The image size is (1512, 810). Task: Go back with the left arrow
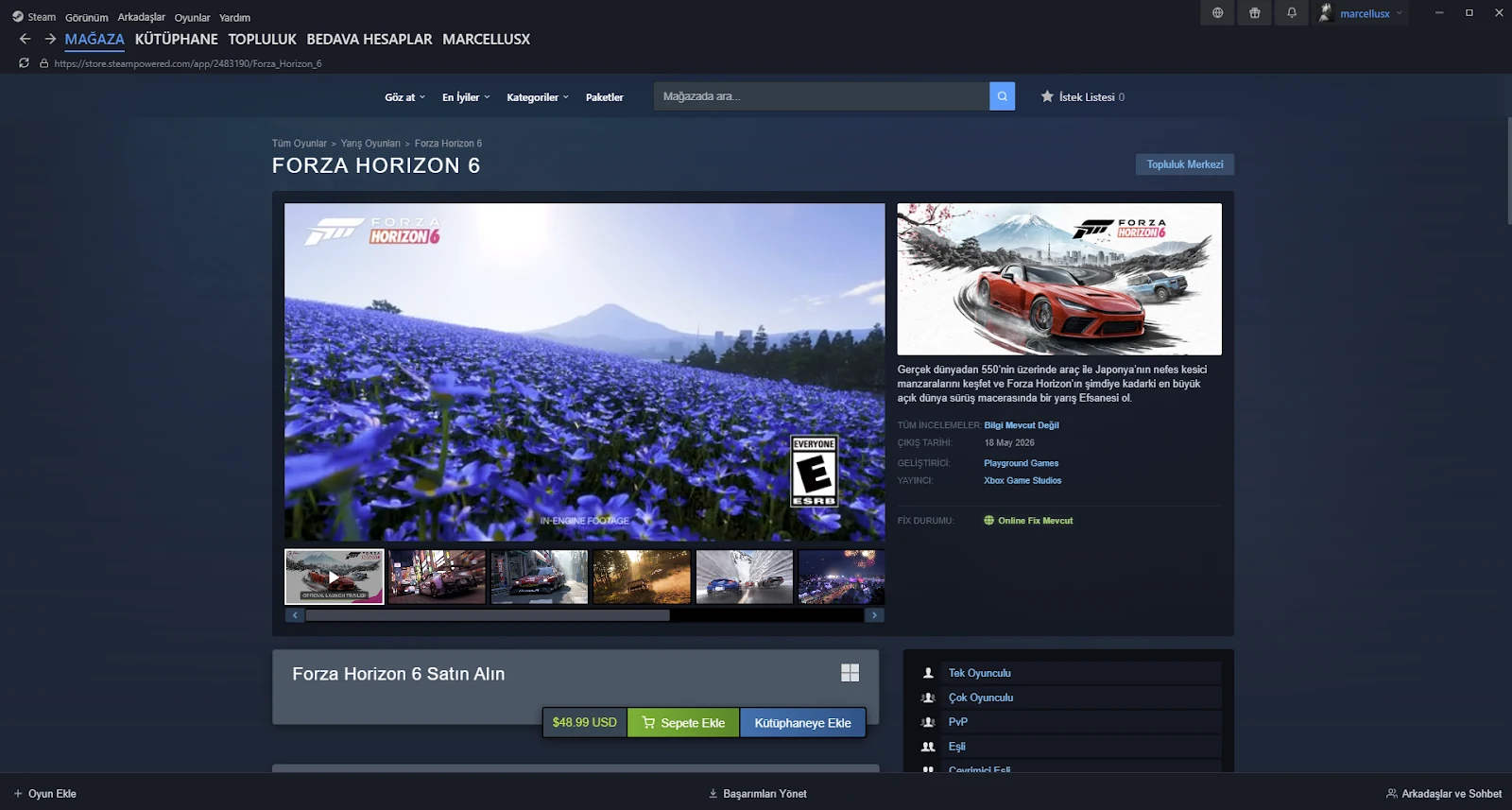coord(26,39)
